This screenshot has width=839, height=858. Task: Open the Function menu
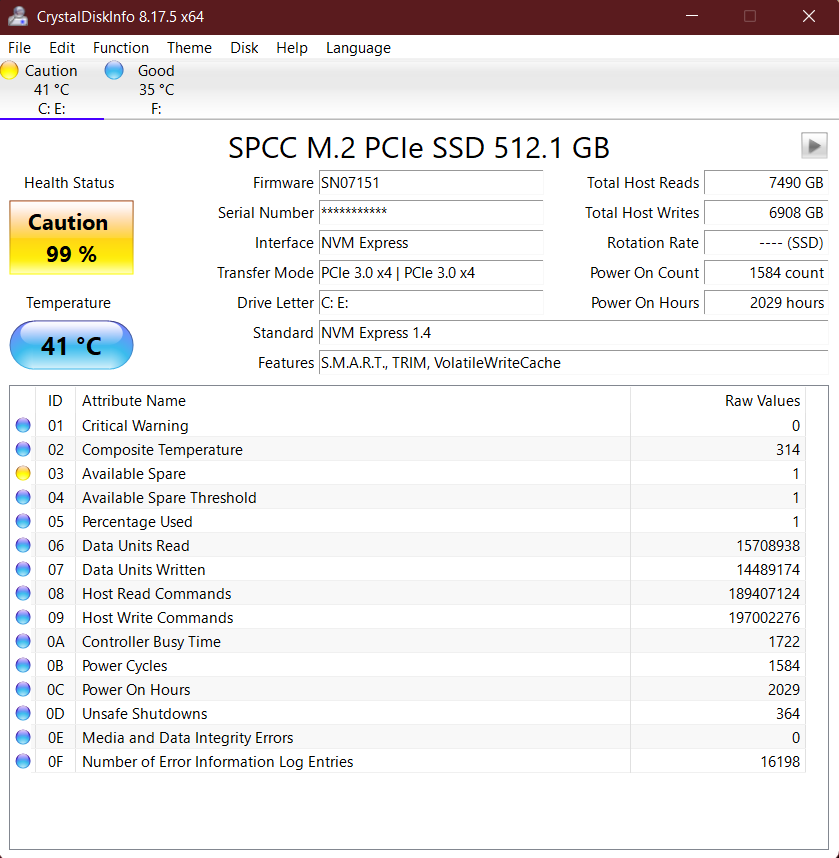click(121, 48)
